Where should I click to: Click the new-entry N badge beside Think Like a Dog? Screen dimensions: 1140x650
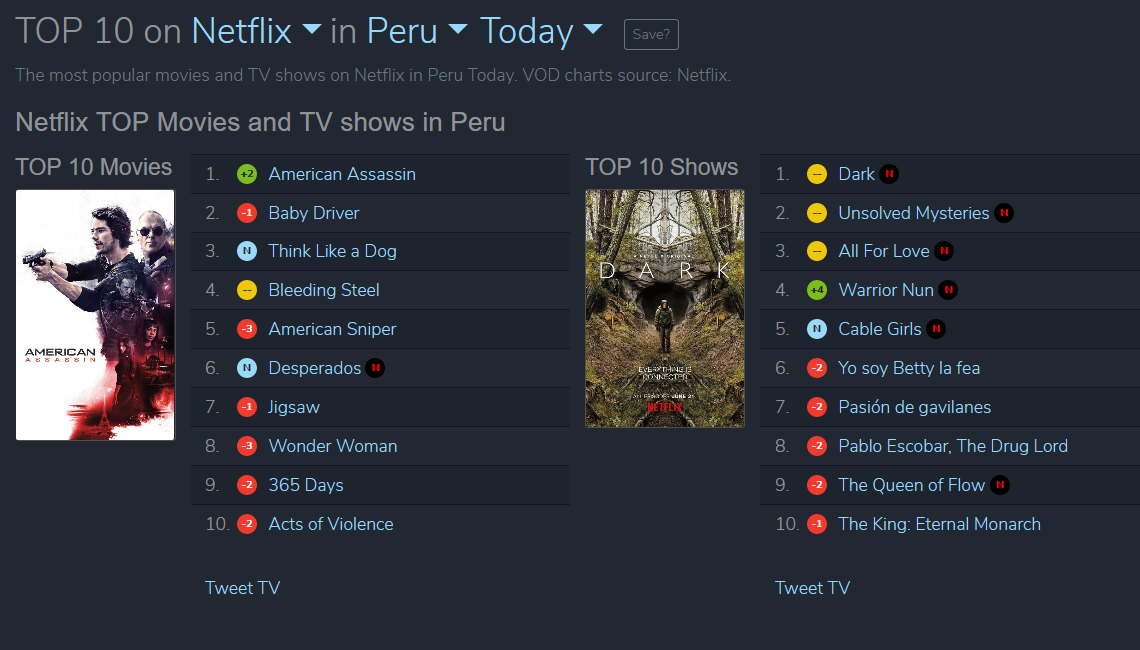click(247, 252)
